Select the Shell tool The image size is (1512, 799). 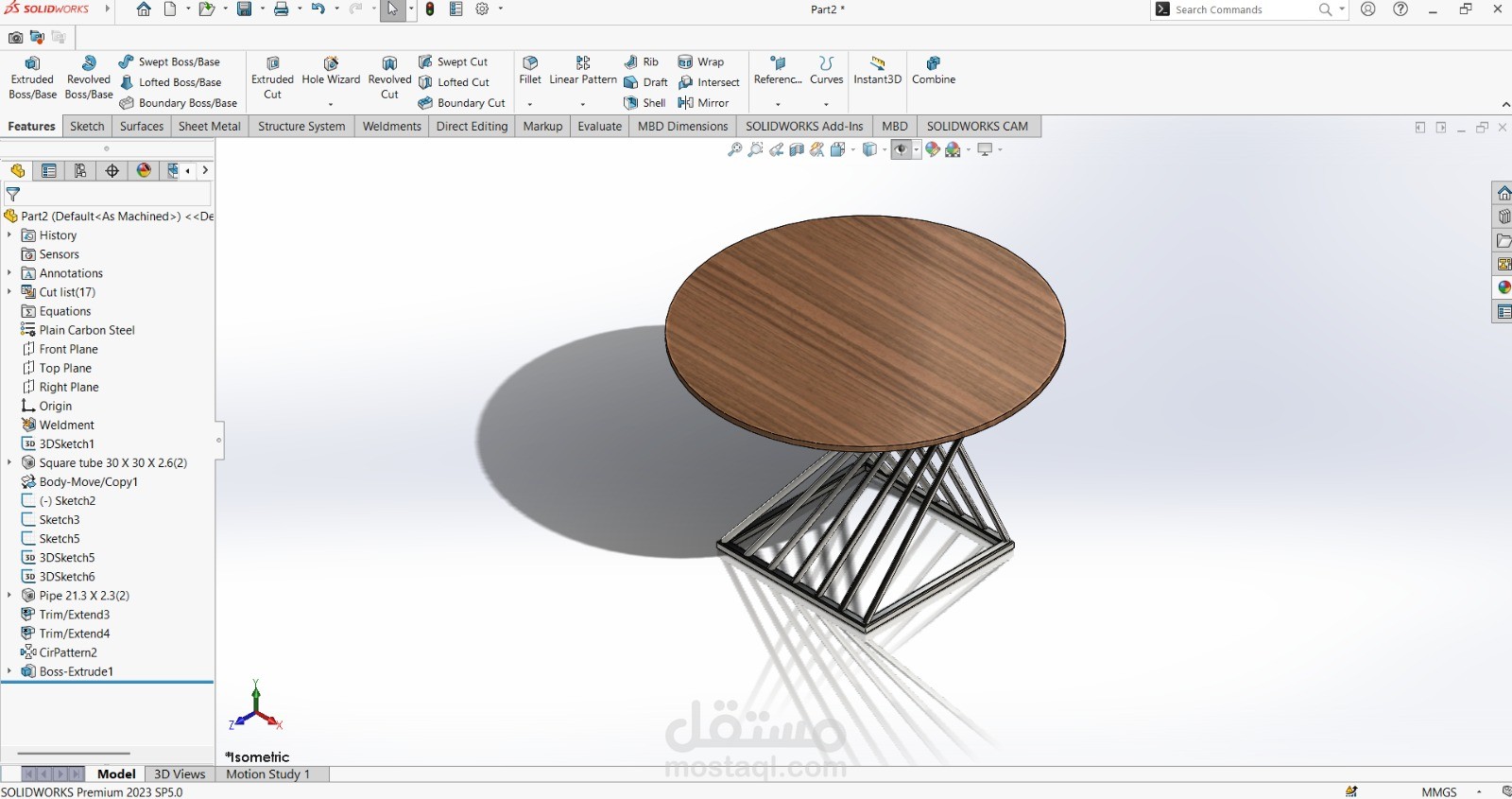click(644, 103)
